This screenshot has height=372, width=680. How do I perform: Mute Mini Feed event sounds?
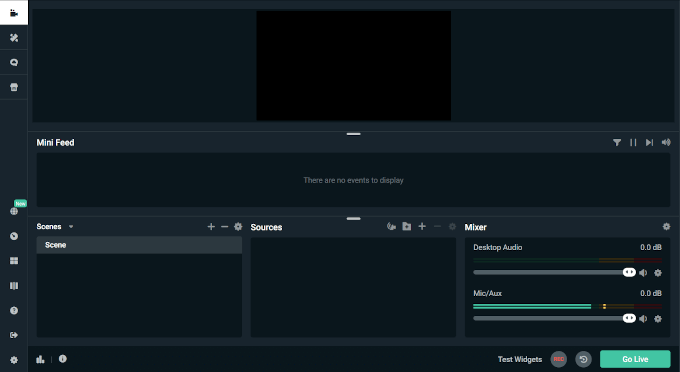(x=666, y=142)
